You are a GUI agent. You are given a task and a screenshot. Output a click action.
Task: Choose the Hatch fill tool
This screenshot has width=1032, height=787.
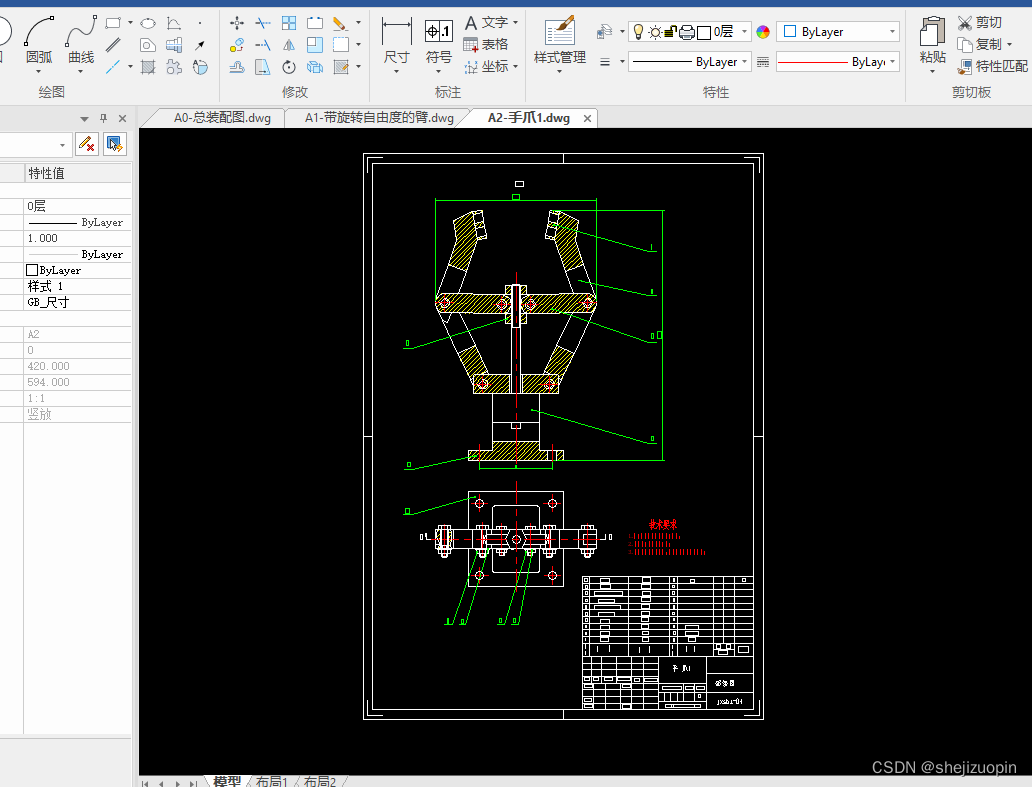point(148,66)
